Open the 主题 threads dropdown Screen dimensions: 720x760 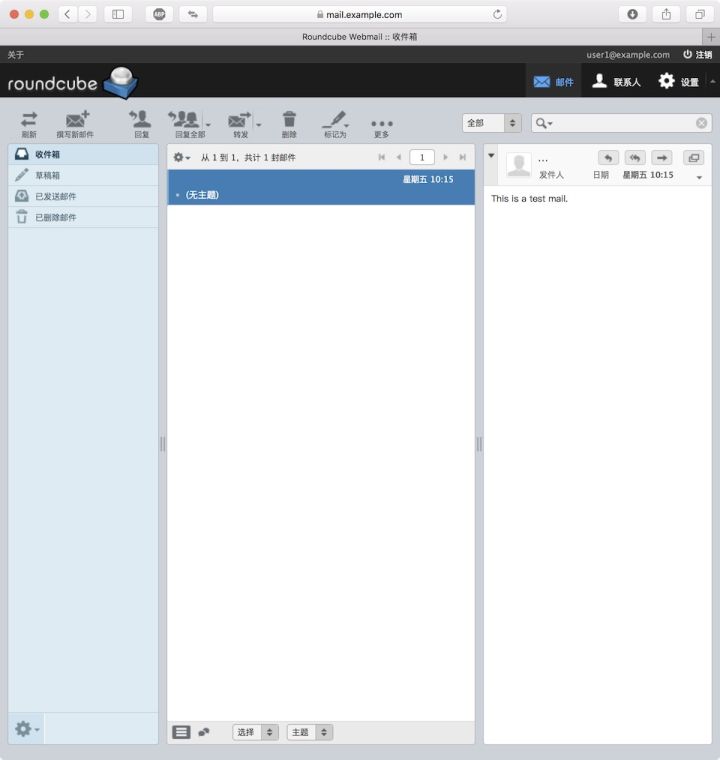tap(309, 732)
